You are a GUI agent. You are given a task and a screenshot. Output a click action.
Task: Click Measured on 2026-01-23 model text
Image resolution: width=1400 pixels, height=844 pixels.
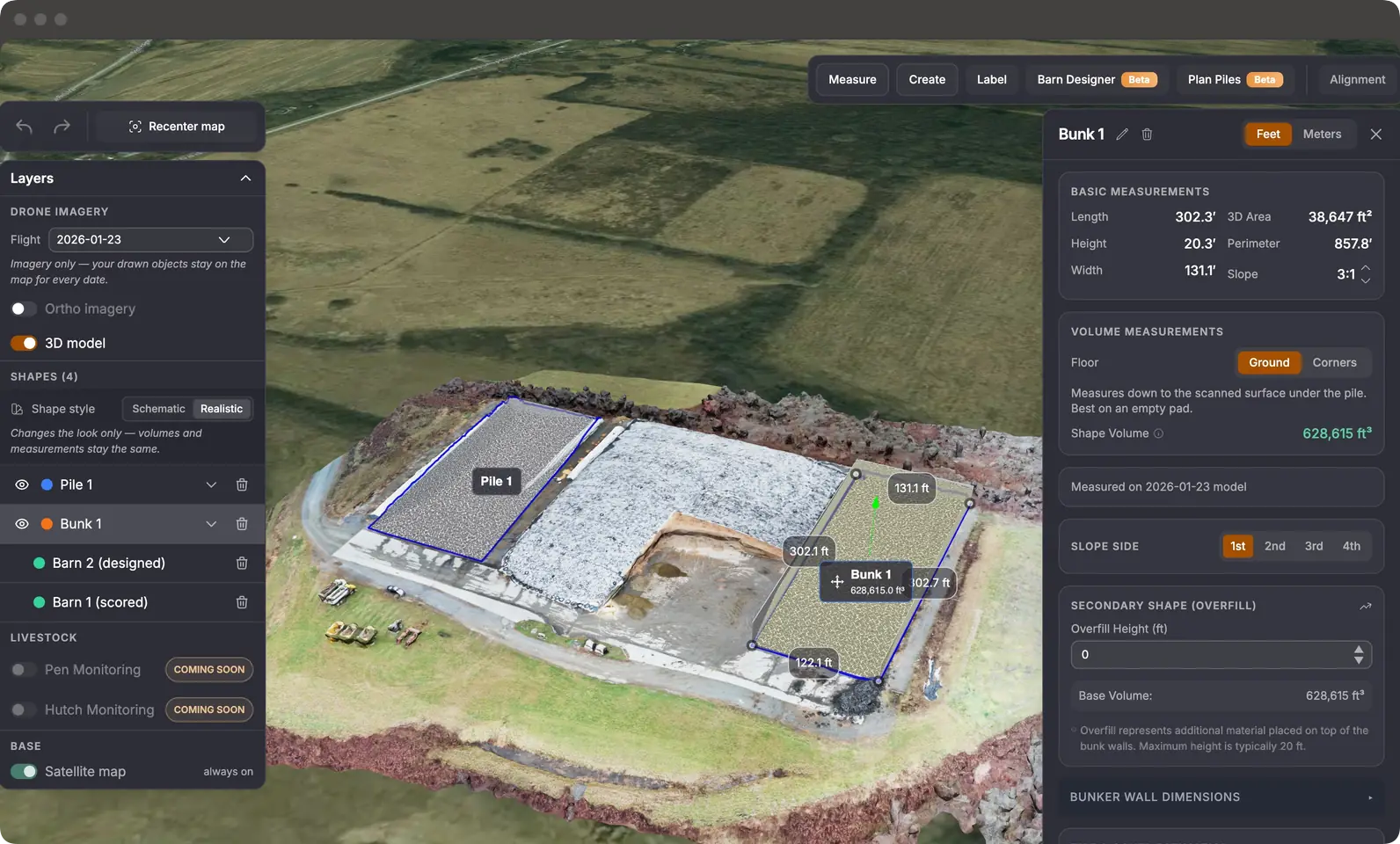pyautogui.click(x=1158, y=487)
